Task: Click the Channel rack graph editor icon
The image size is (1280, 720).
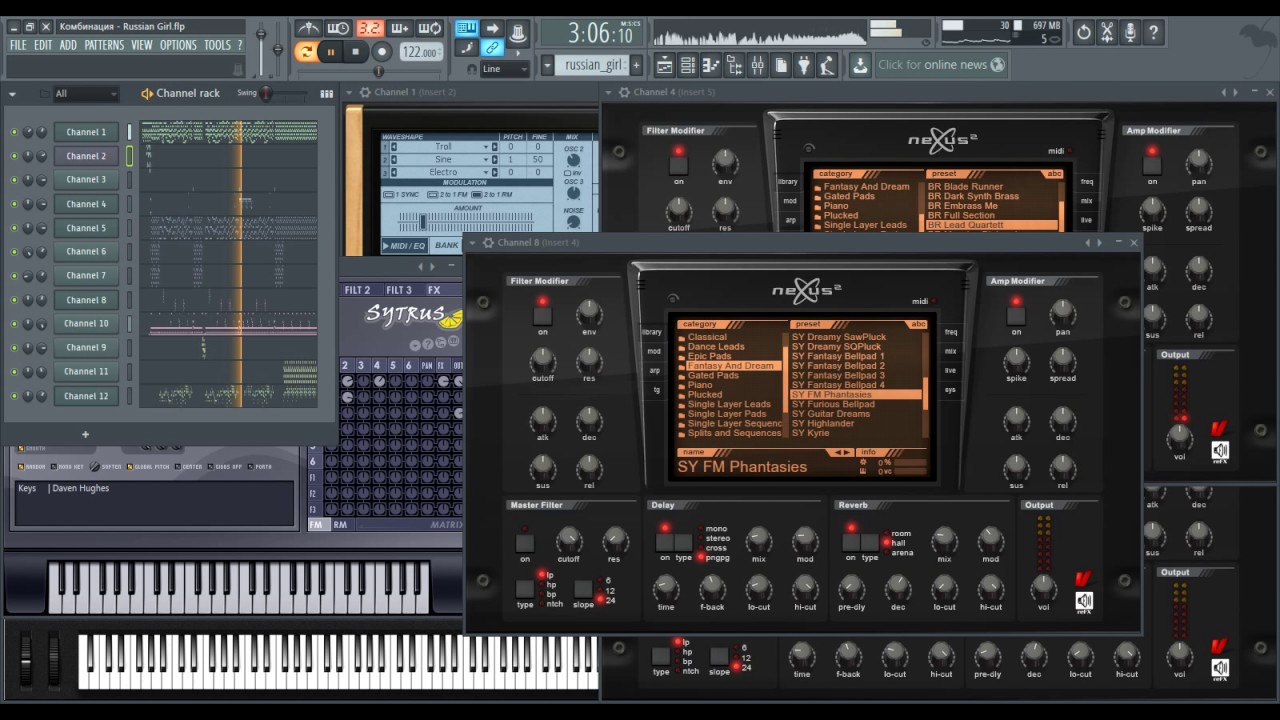Action: click(x=326, y=93)
